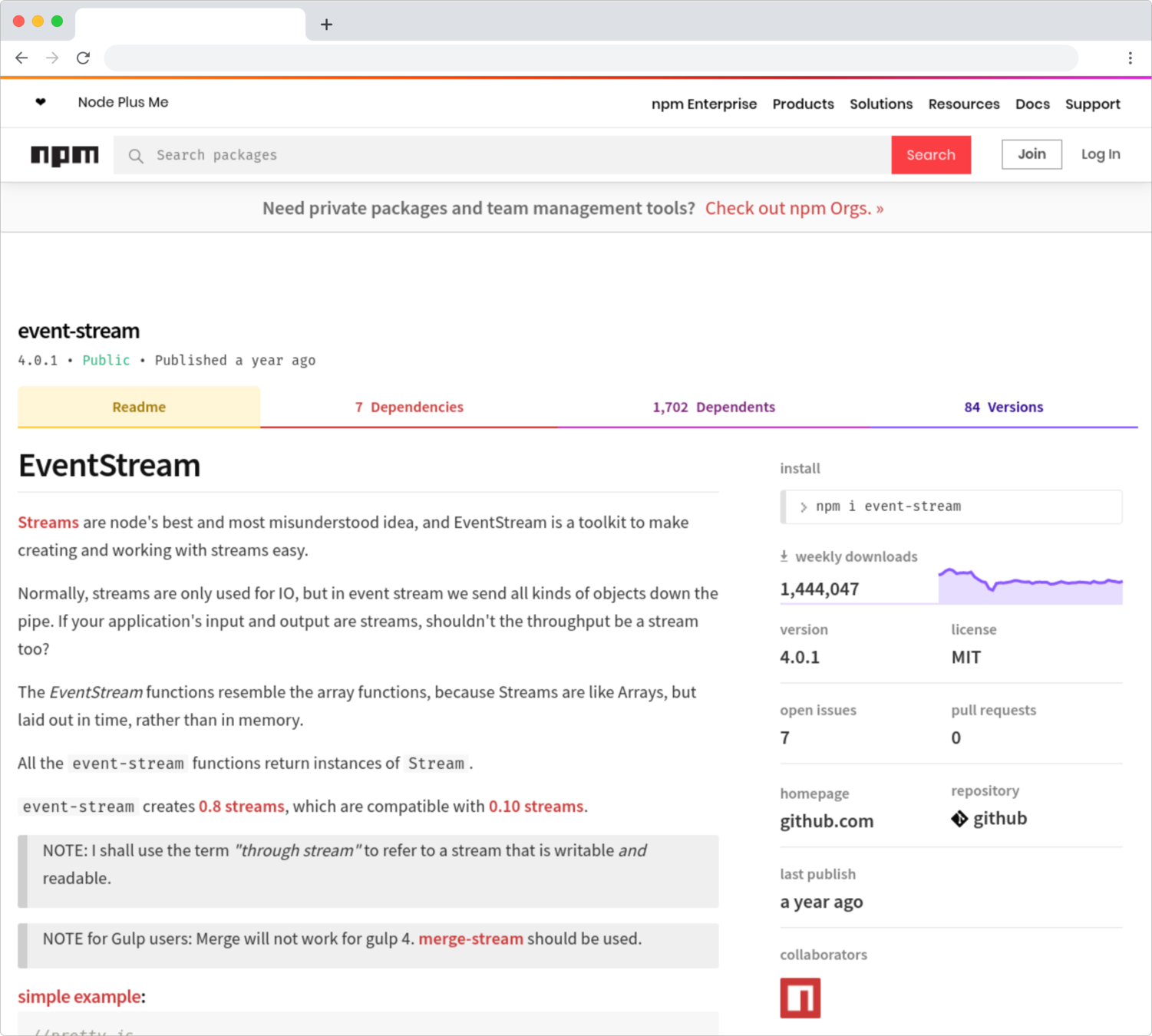Click the Node Plus Me text

[123, 102]
